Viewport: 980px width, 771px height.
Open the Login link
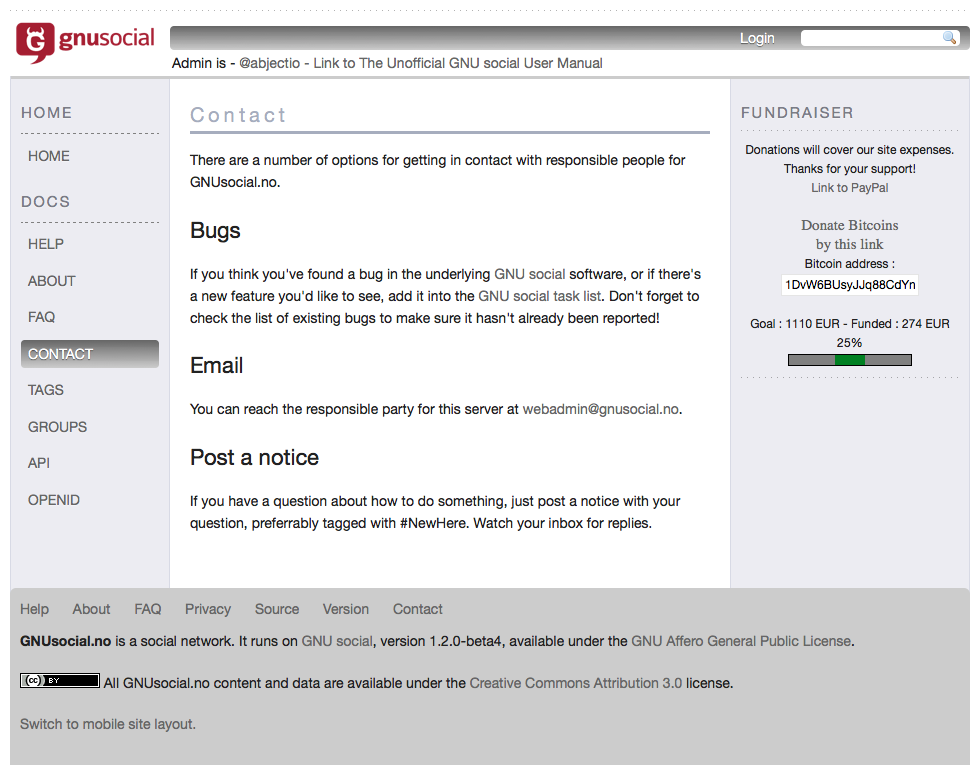[x=757, y=38]
